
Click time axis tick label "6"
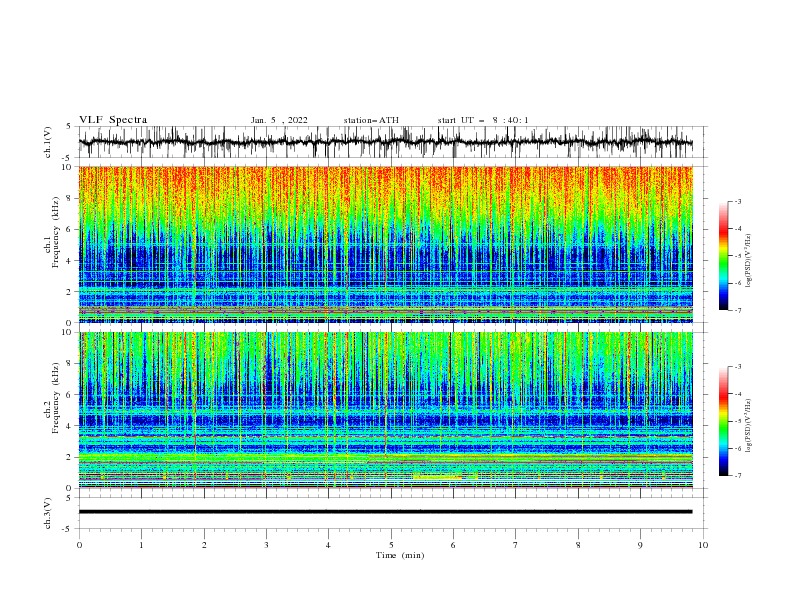tap(453, 545)
